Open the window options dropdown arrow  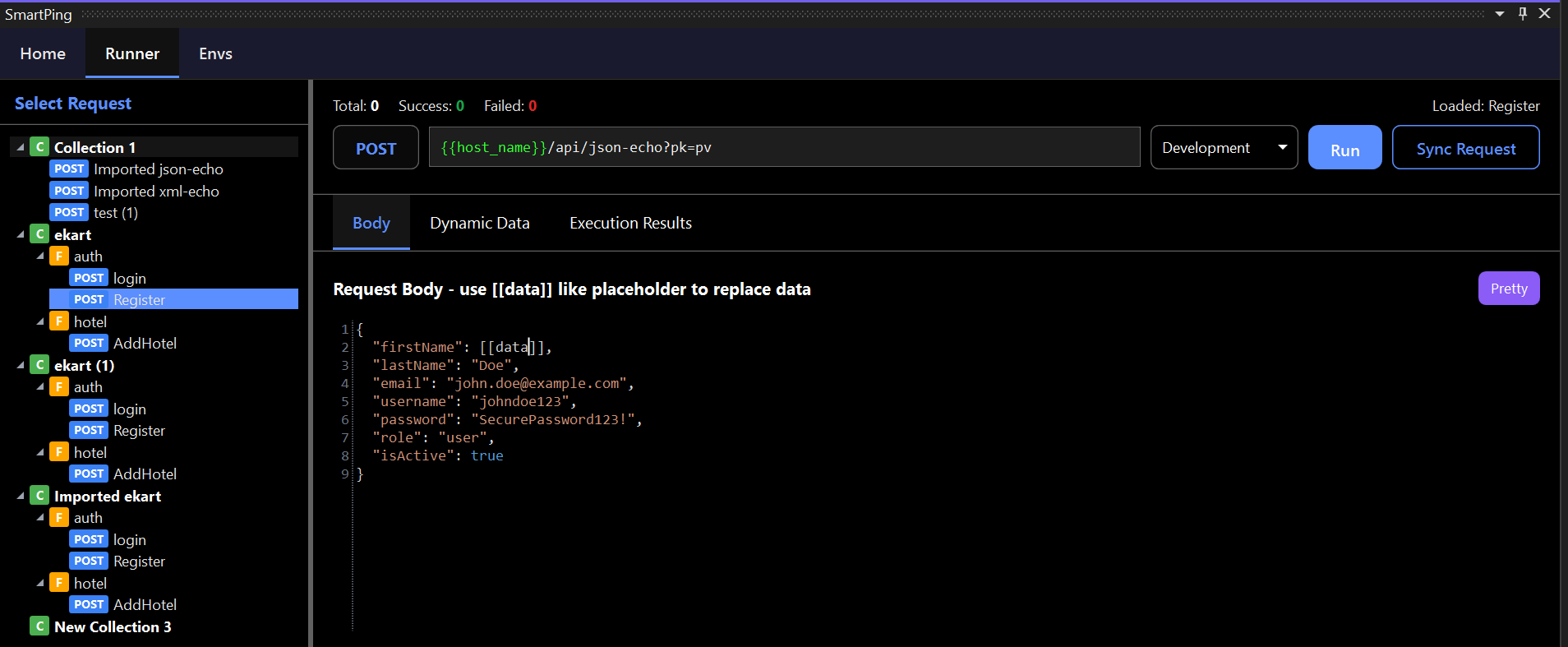point(1500,14)
